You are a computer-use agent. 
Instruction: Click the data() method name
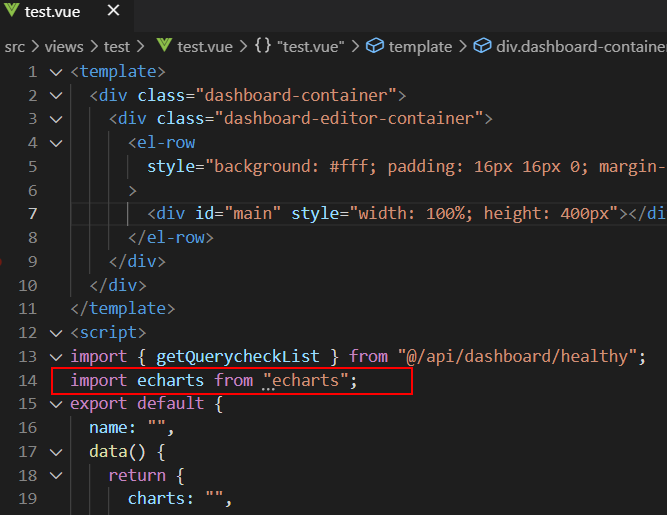(108, 451)
